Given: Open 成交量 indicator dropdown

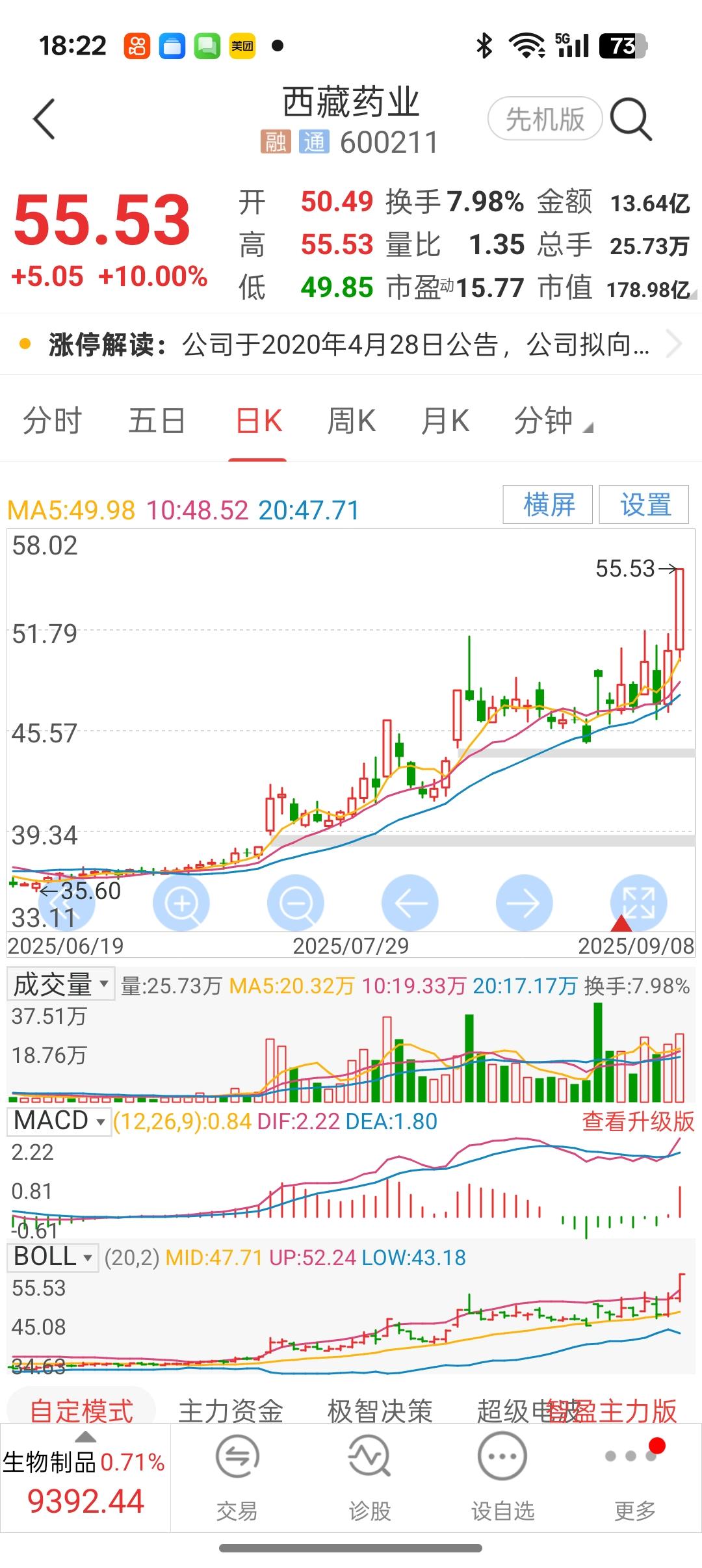Looking at the screenshot, I should (x=60, y=985).
